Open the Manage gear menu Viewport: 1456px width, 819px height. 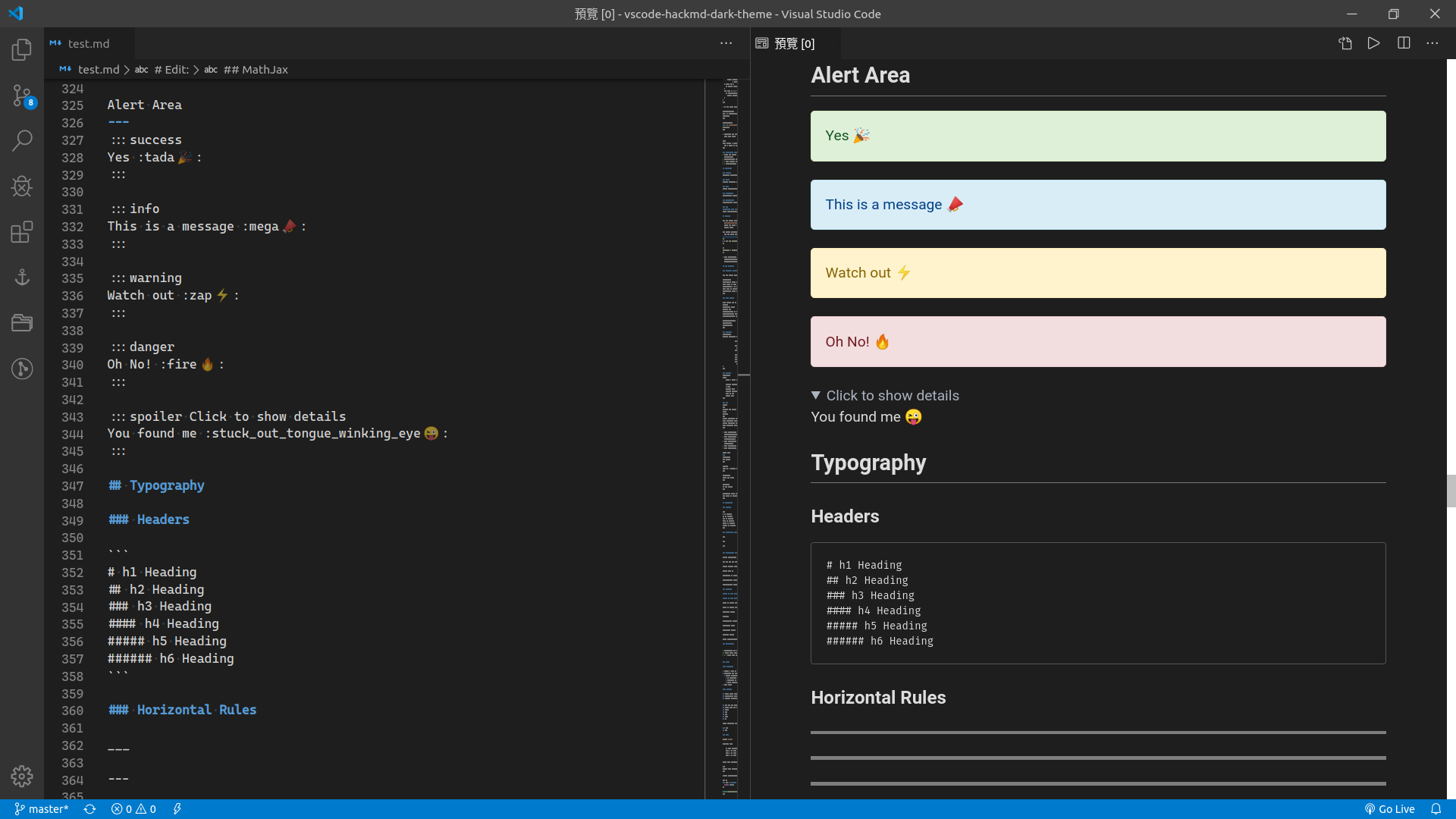tap(22, 776)
